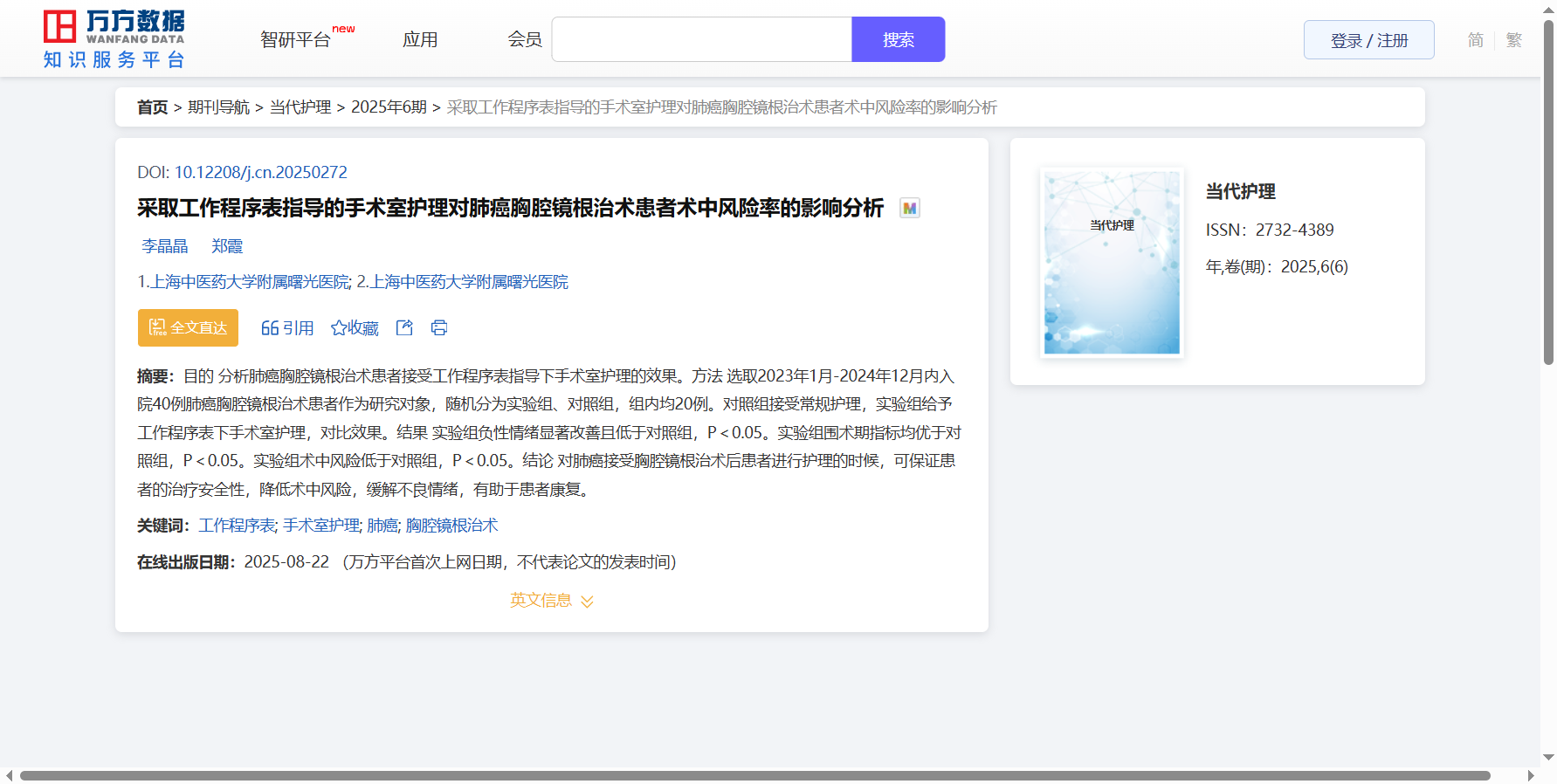Expand the 英文信息 section
1557x784 pixels.
tap(551, 601)
